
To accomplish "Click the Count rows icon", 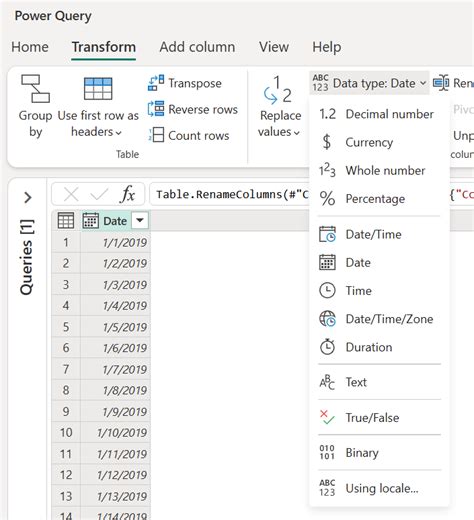I will tap(156, 135).
